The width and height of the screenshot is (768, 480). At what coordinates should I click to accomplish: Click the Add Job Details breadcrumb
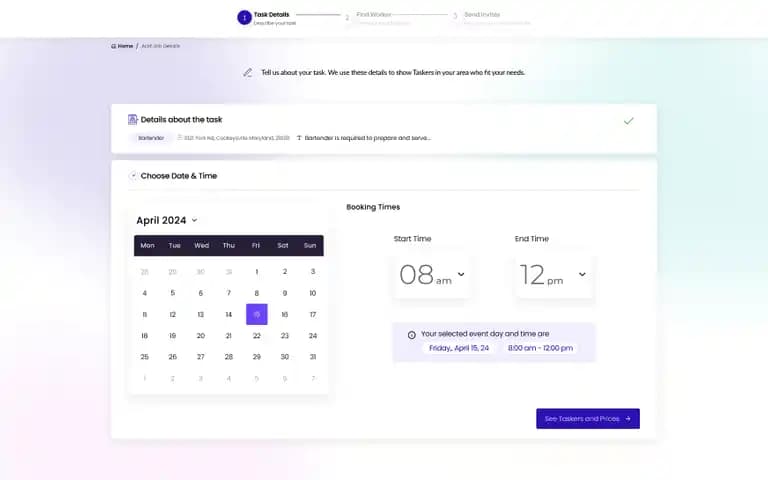pyautogui.click(x=161, y=46)
